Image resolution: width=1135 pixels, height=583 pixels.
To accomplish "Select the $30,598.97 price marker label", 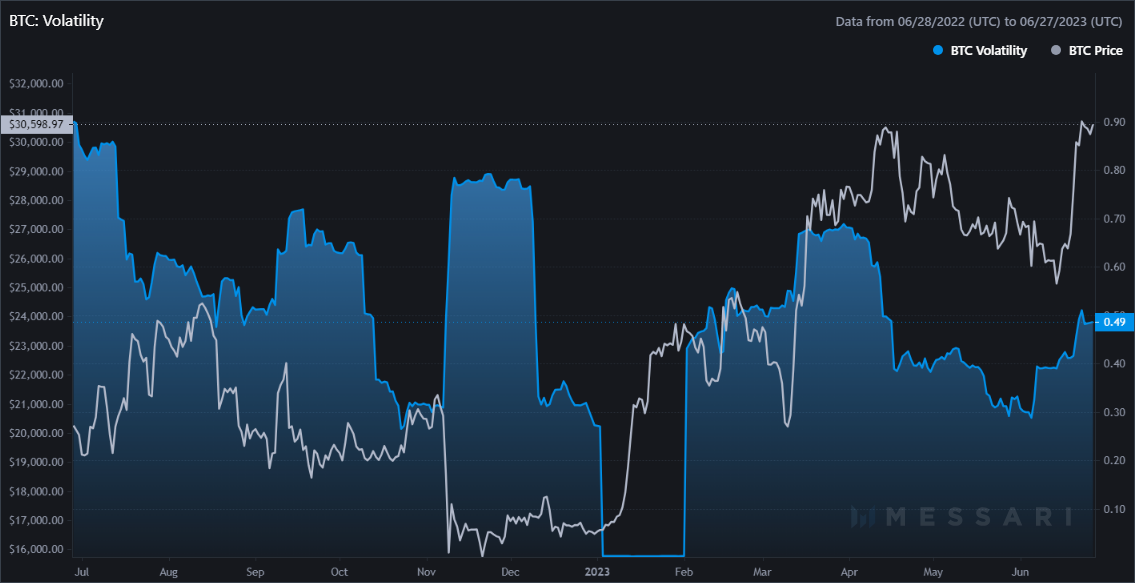I will [35, 124].
